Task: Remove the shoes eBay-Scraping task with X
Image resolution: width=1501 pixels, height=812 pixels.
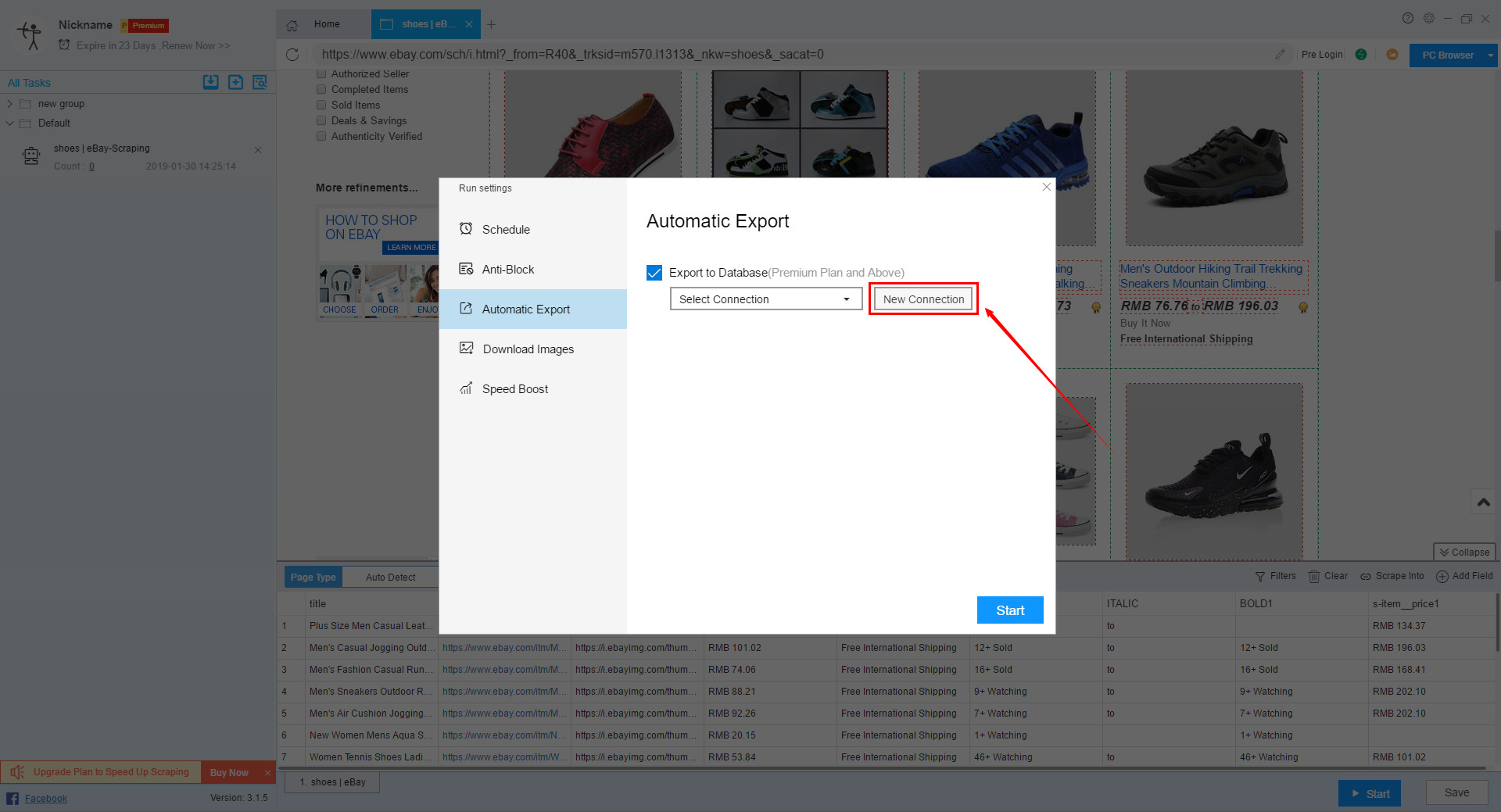Action: [x=258, y=149]
